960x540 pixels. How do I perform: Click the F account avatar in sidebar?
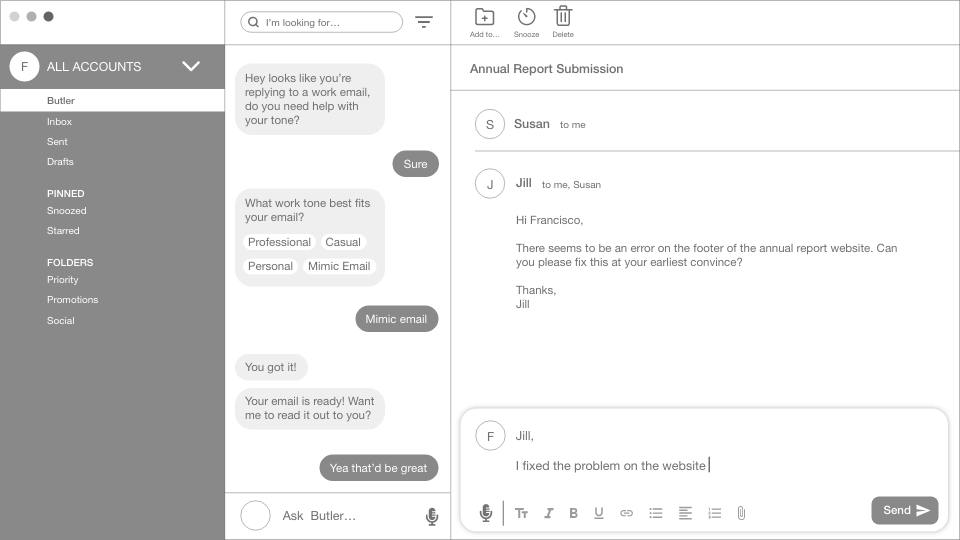pos(24,66)
